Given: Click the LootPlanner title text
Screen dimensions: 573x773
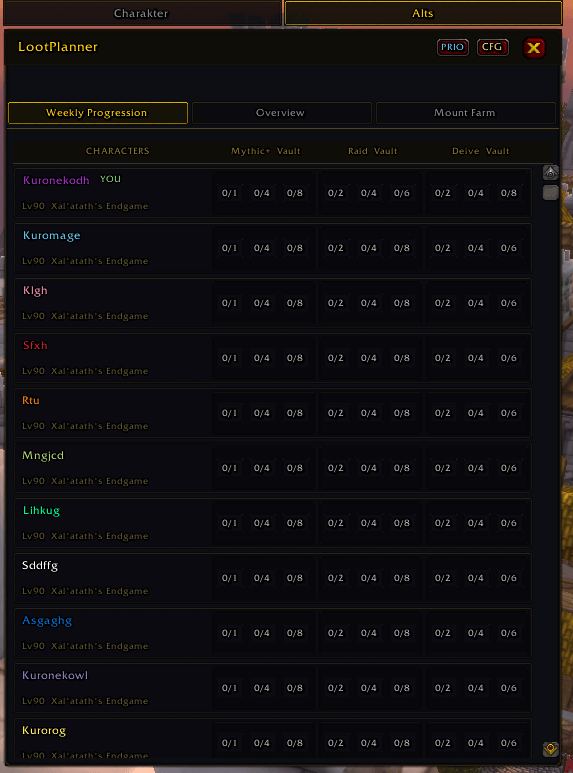Looking at the screenshot, I should tap(58, 47).
